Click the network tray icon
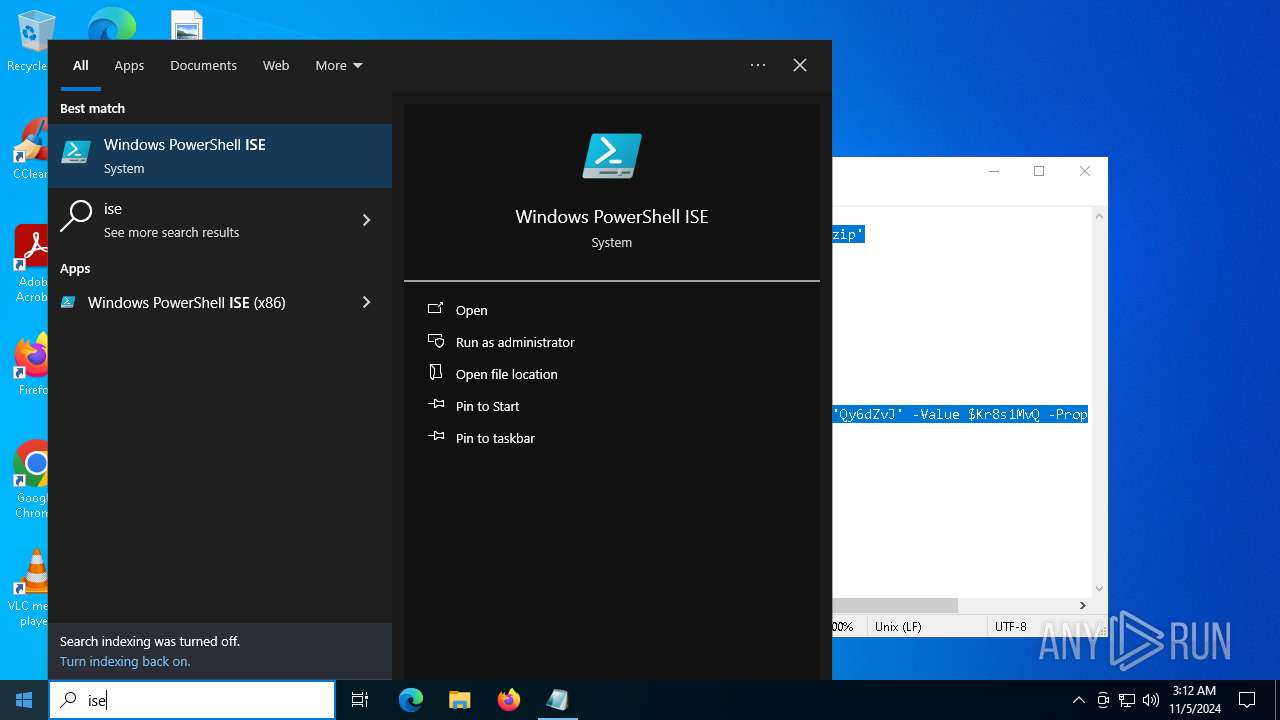The image size is (1280, 720). [x=1127, y=700]
